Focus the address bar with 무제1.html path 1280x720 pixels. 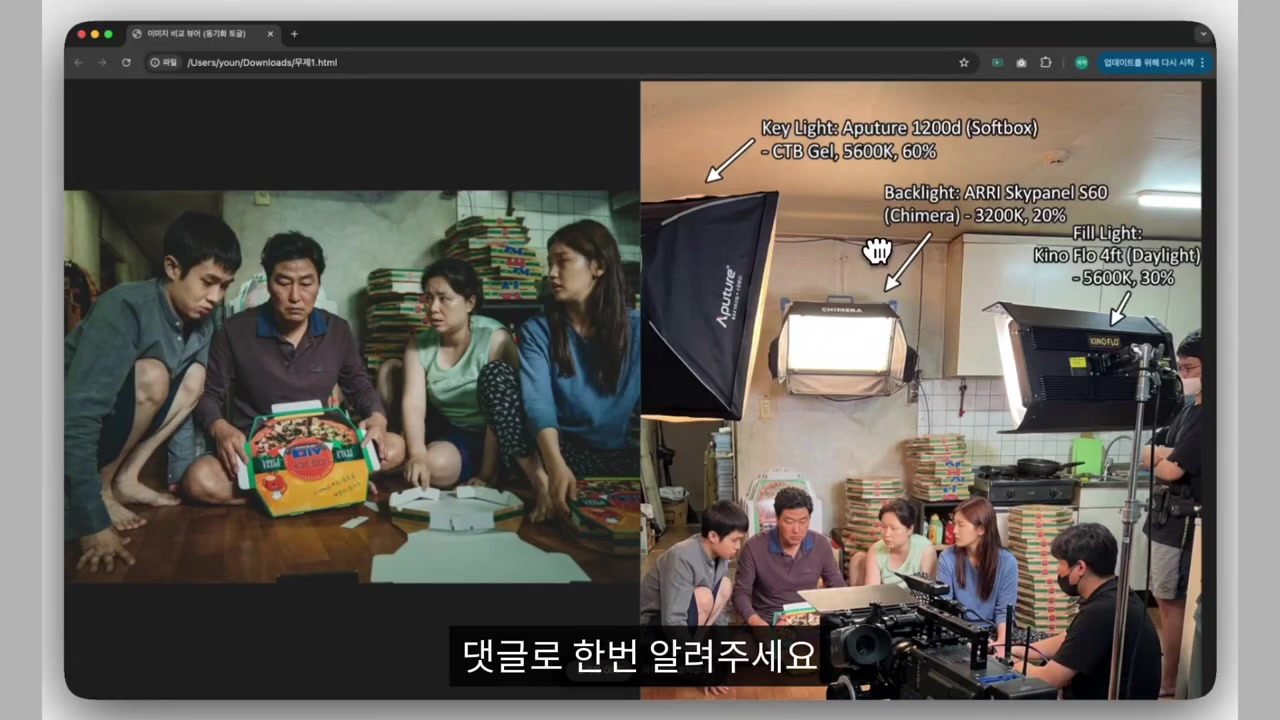[560, 62]
